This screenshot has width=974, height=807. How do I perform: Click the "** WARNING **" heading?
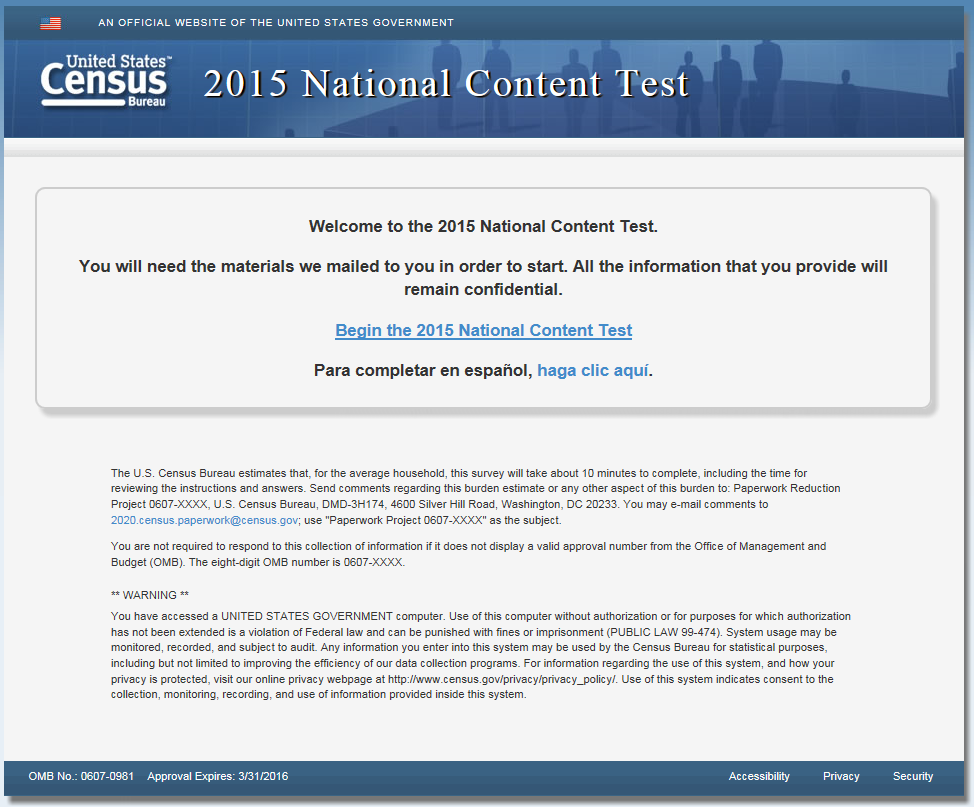click(x=150, y=595)
